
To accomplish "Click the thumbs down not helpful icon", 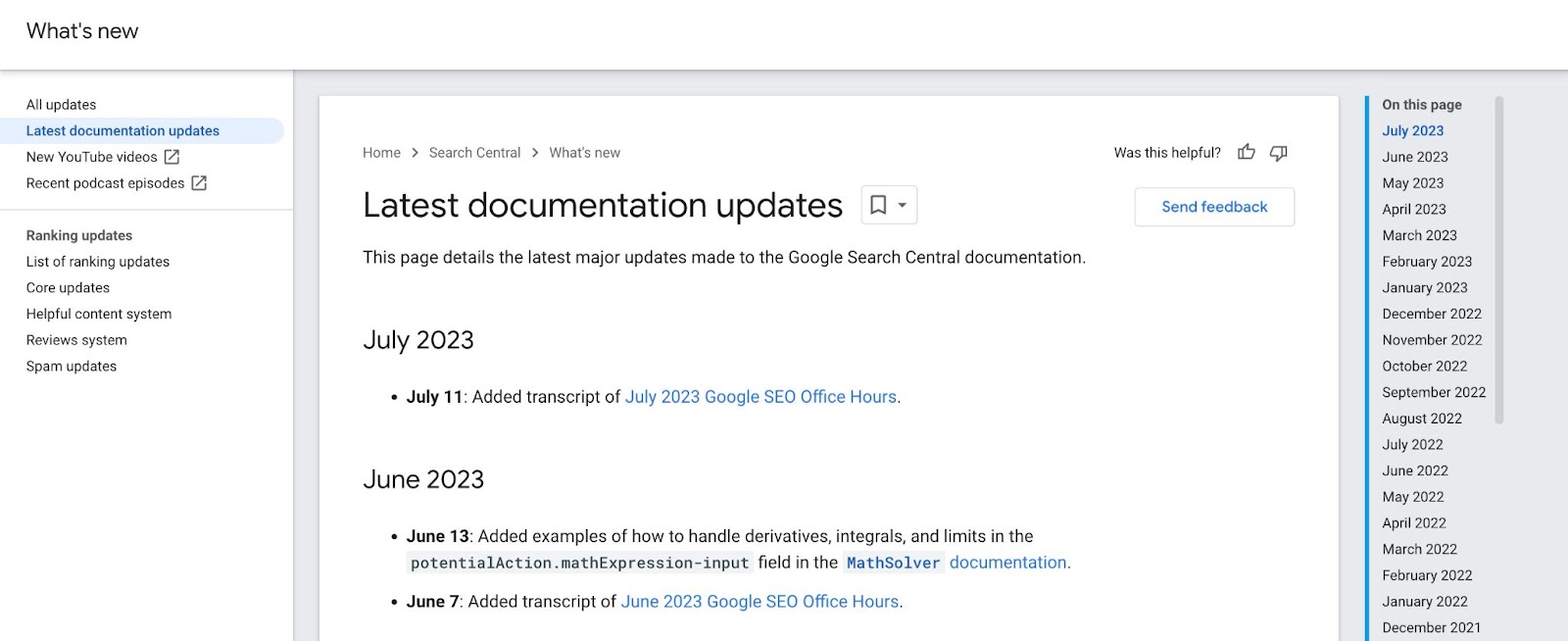I will click(1278, 152).
